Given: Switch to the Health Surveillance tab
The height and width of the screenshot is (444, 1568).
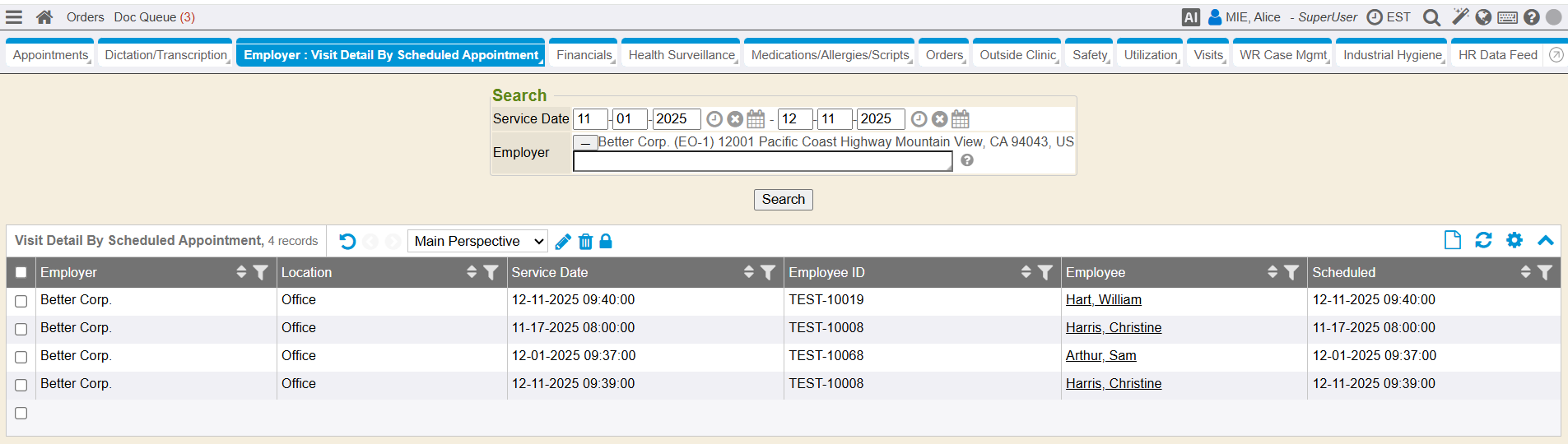Looking at the screenshot, I should click(x=681, y=55).
